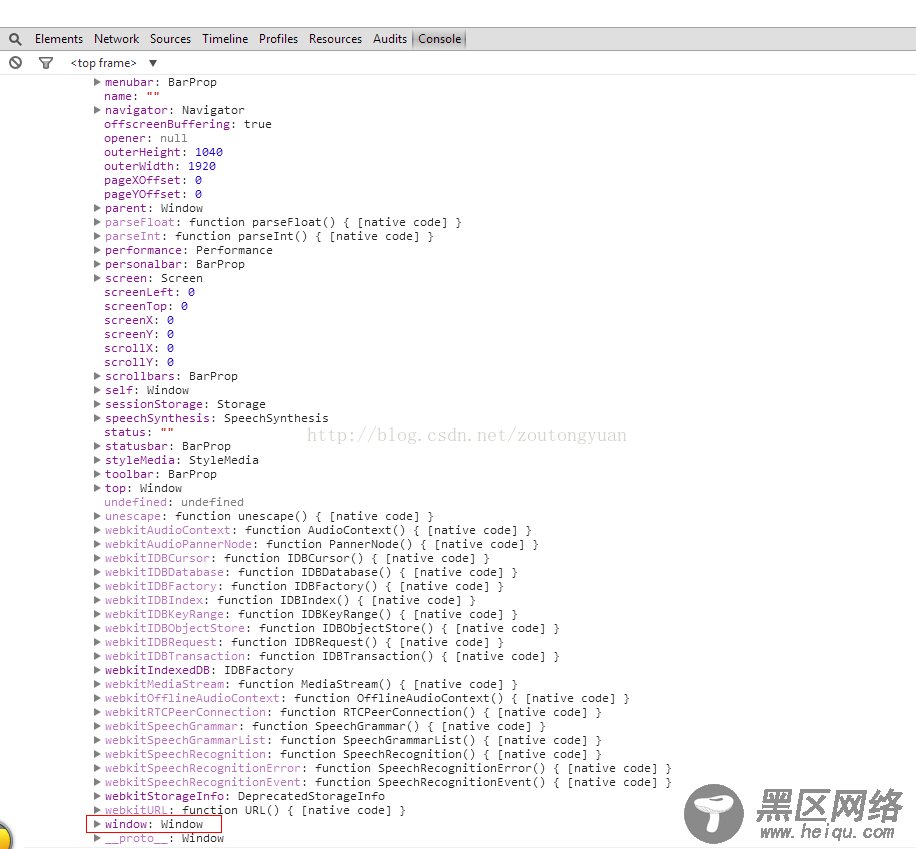The width and height of the screenshot is (916, 849).
Task: Click the opener: null line
Action: (146, 138)
